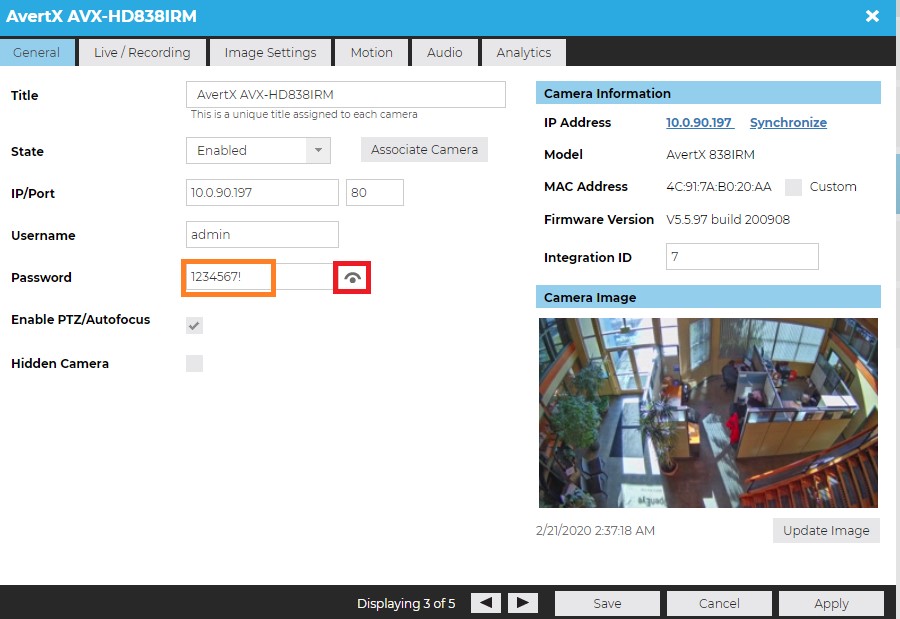
Task: Switch to the General tab
Action: (37, 52)
